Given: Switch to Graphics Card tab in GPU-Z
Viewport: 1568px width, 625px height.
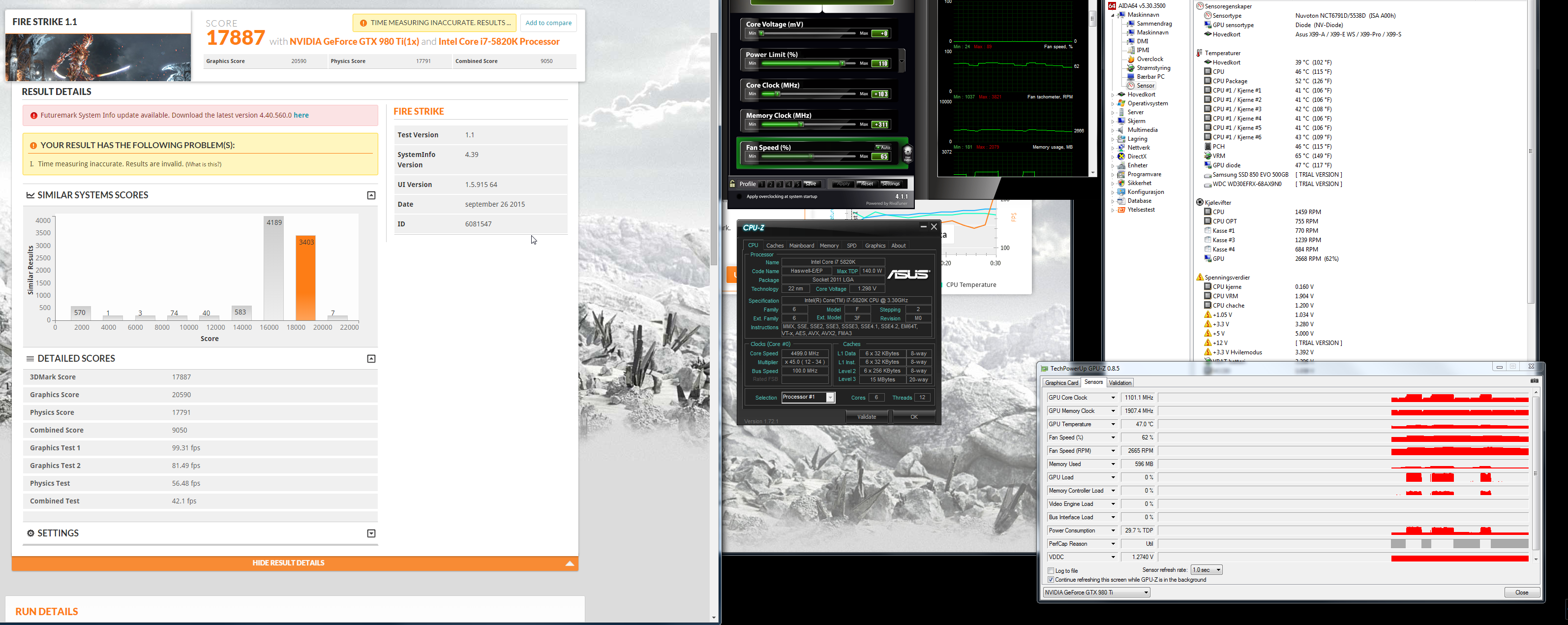Looking at the screenshot, I should (1061, 382).
